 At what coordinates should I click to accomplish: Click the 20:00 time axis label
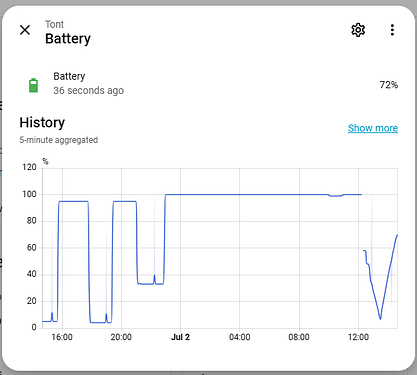pyautogui.click(x=121, y=337)
